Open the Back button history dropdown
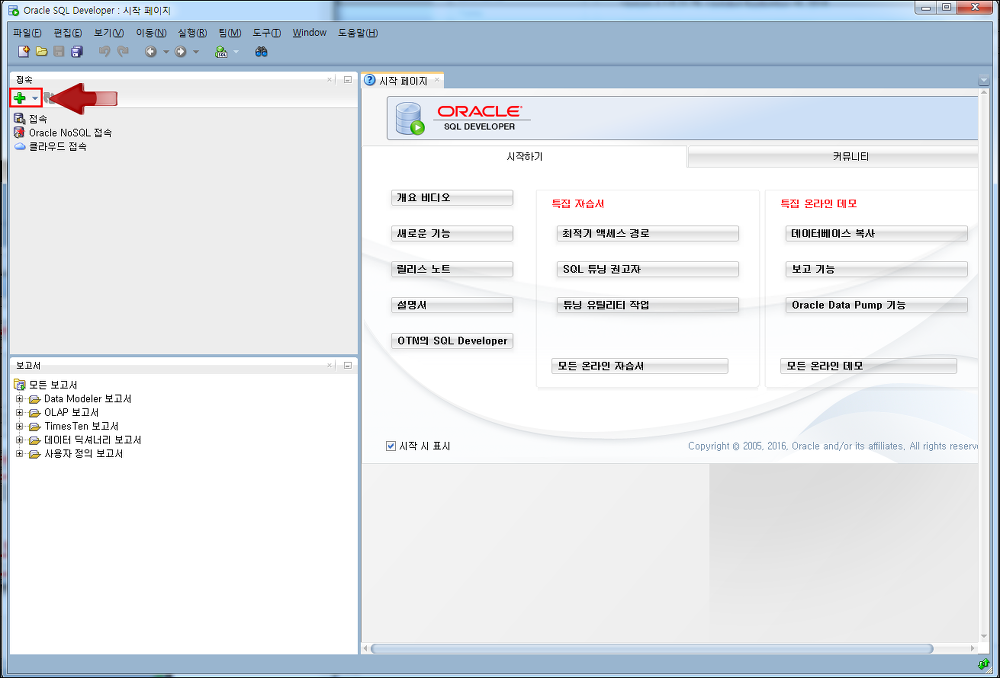Image resolution: width=1000 pixels, height=678 pixels. point(166,52)
